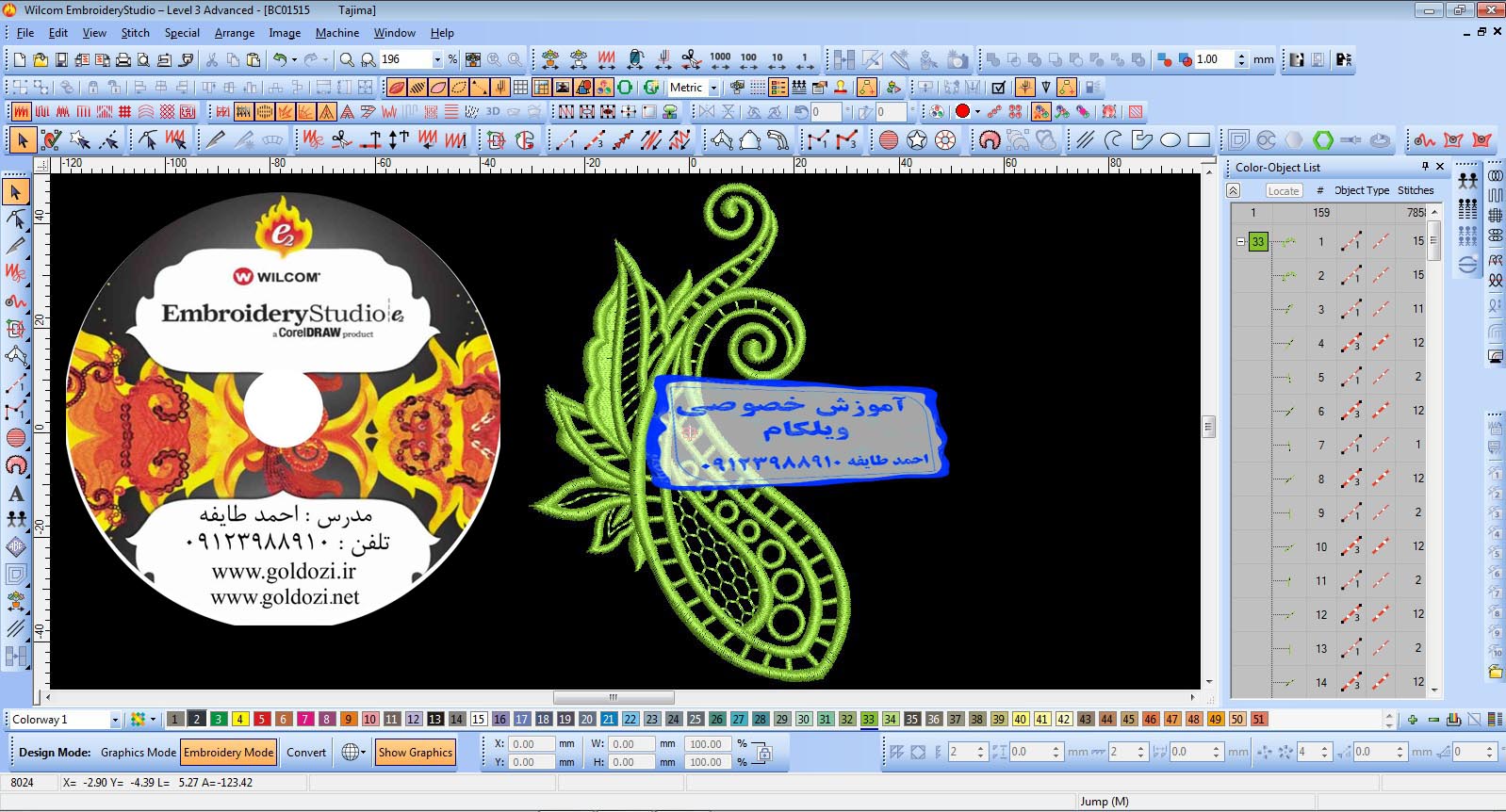Select the Rectangle shape tool
Screen dimensions: 1506x812
point(1199,140)
